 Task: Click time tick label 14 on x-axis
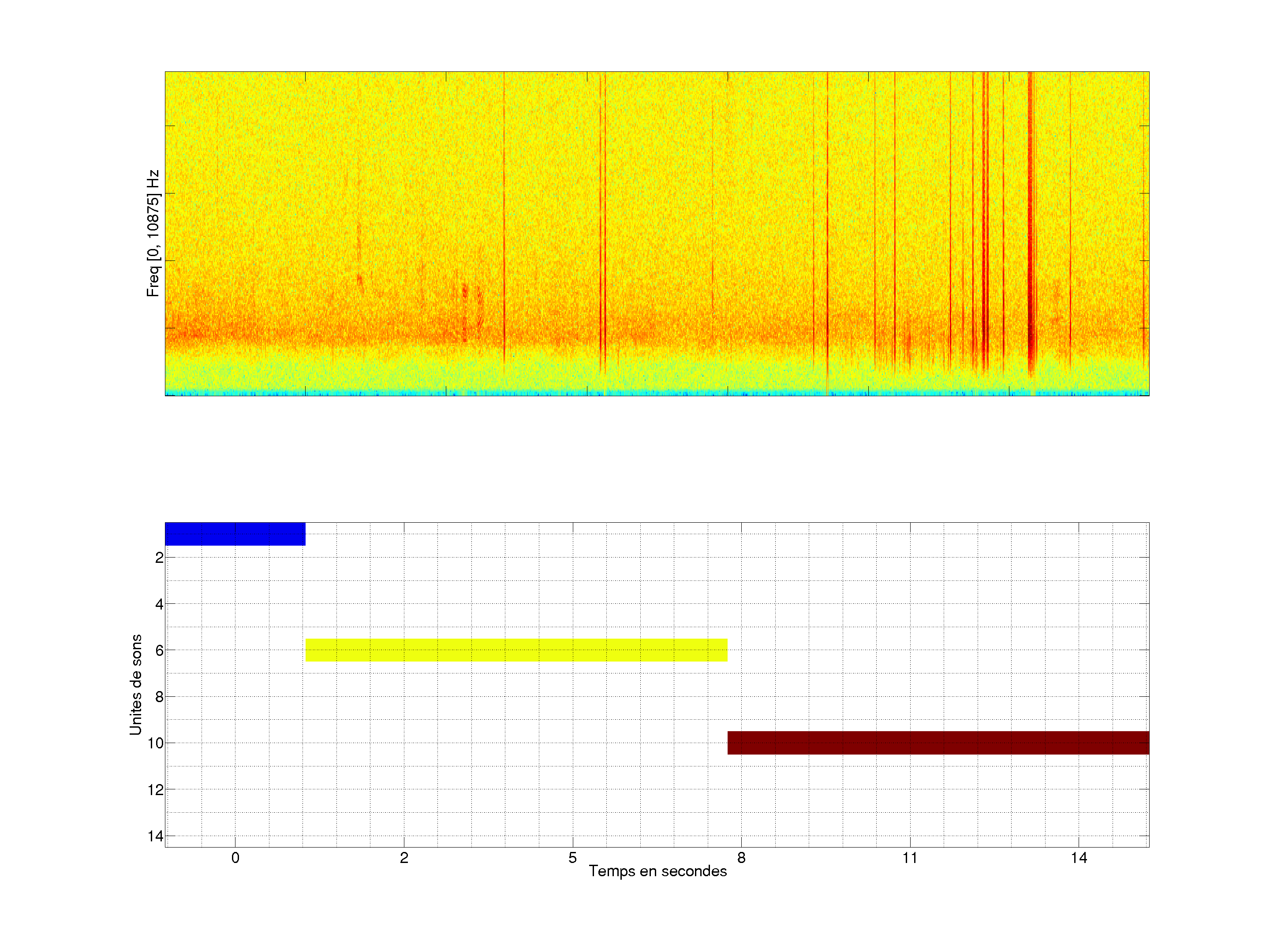click(1079, 858)
